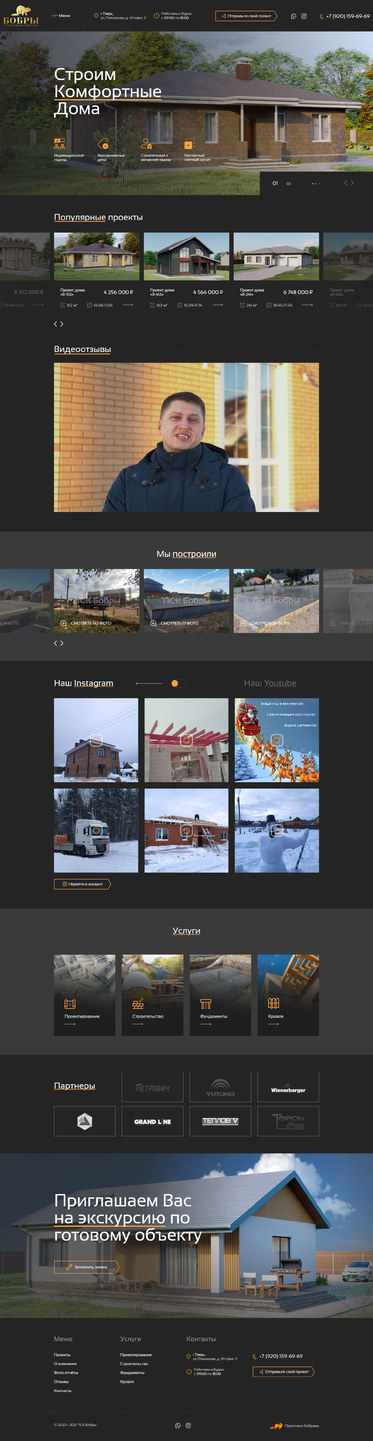Click the working hours clock icon in header
373x1441 pixels.
point(156,16)
